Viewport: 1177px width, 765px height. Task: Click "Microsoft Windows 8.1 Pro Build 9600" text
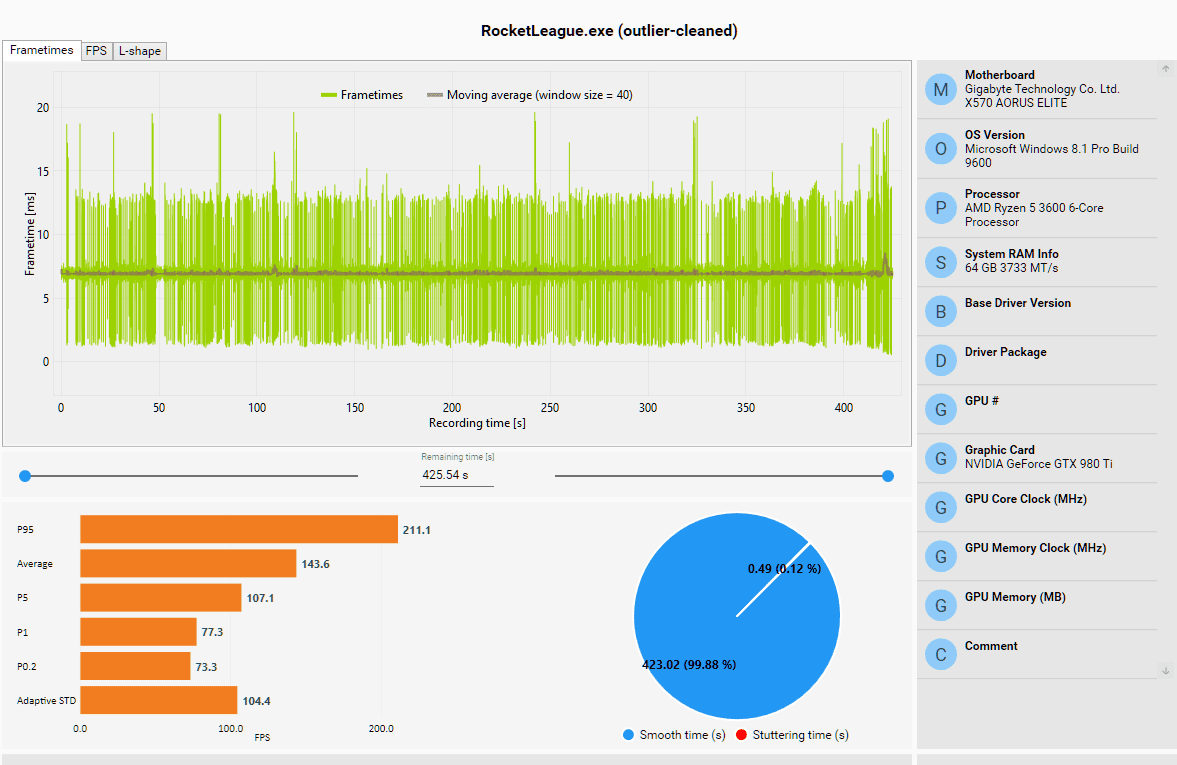coord(1052,155)
